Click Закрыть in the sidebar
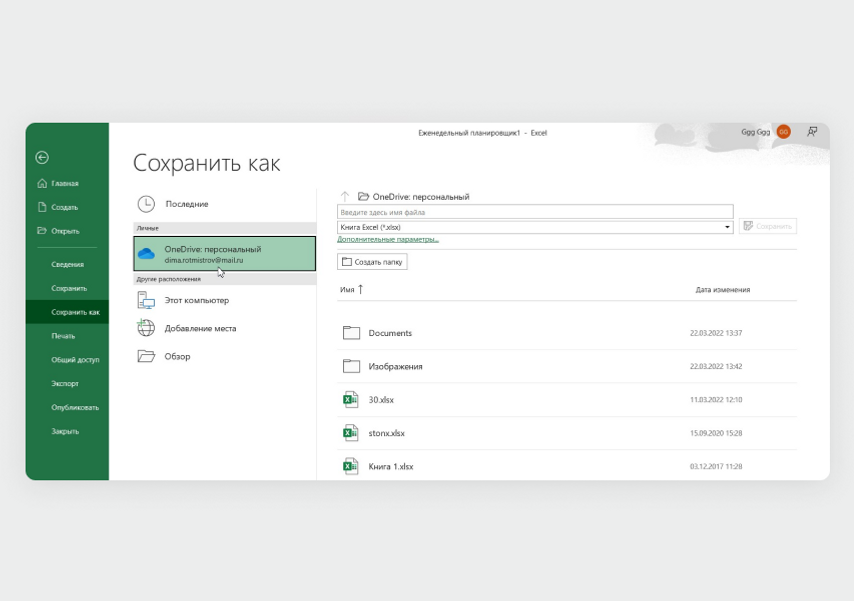Viewport: 854px width, 601px height. pos(65,432)
